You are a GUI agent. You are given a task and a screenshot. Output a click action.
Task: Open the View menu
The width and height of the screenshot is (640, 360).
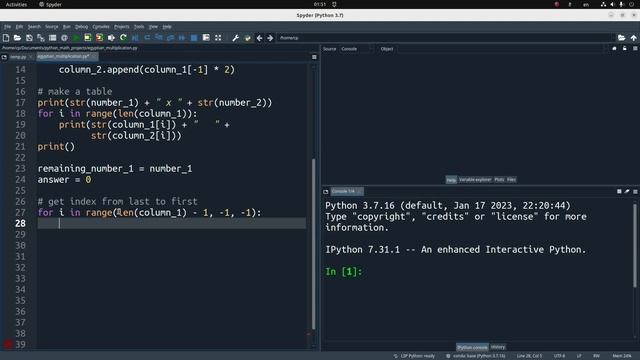pyautogui.click(x=153, y=27)
